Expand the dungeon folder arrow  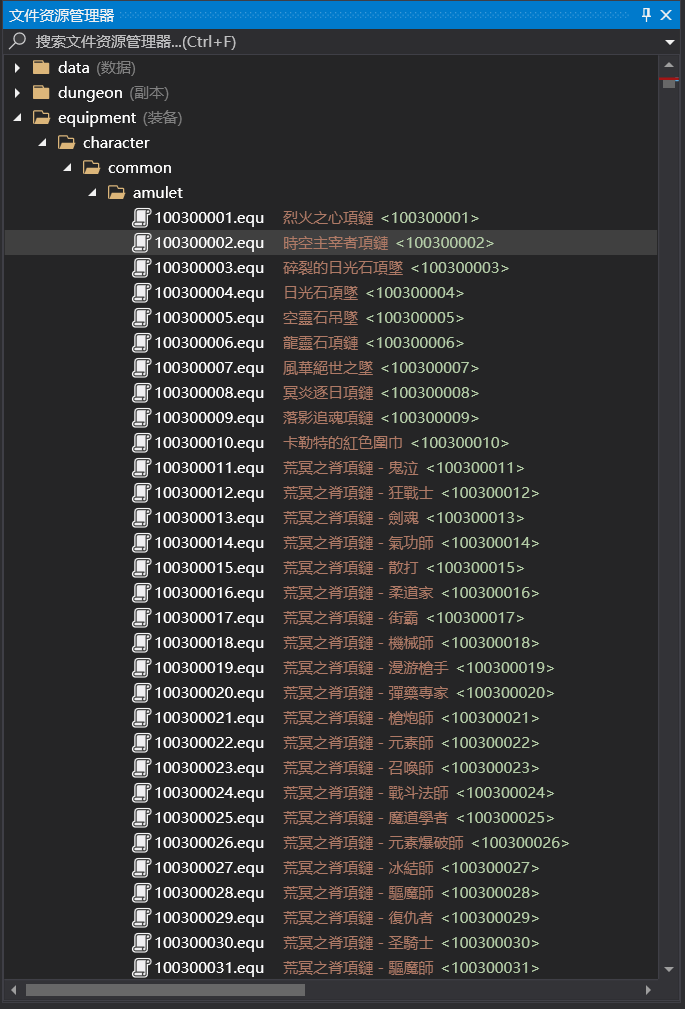[x=17, y=93]
